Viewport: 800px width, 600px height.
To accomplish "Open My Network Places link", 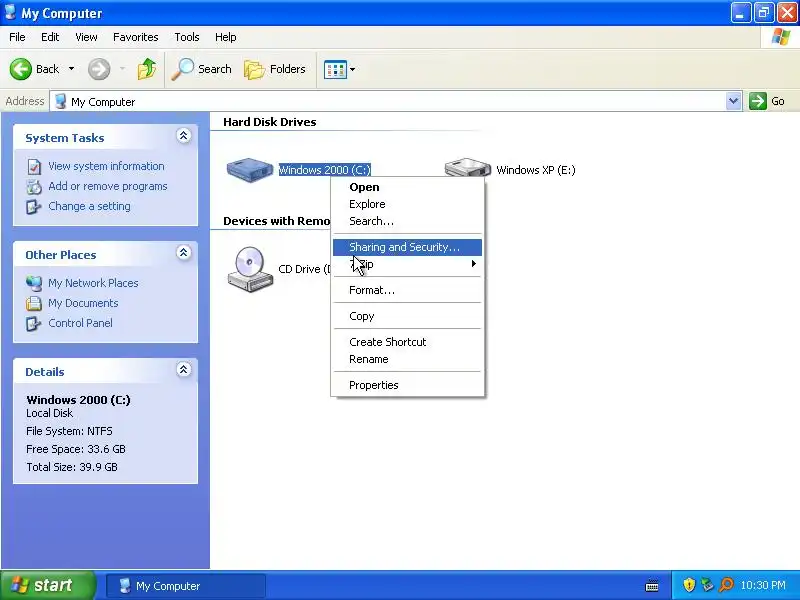I will [x=93, y=283].
